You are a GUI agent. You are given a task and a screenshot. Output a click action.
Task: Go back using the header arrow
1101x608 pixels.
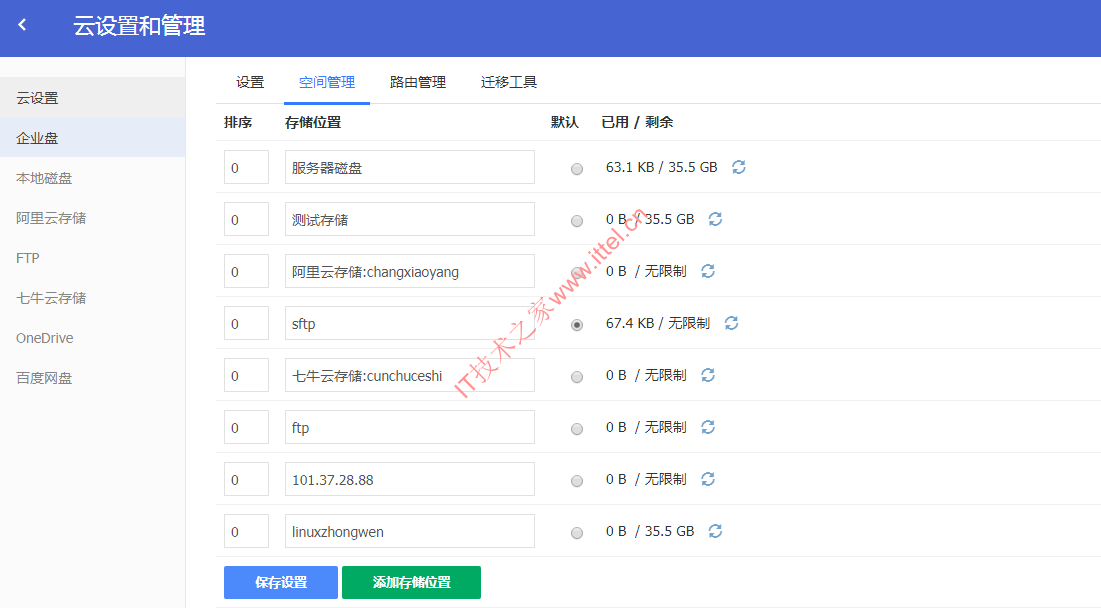pyautogui.click(x=22, y=25)
